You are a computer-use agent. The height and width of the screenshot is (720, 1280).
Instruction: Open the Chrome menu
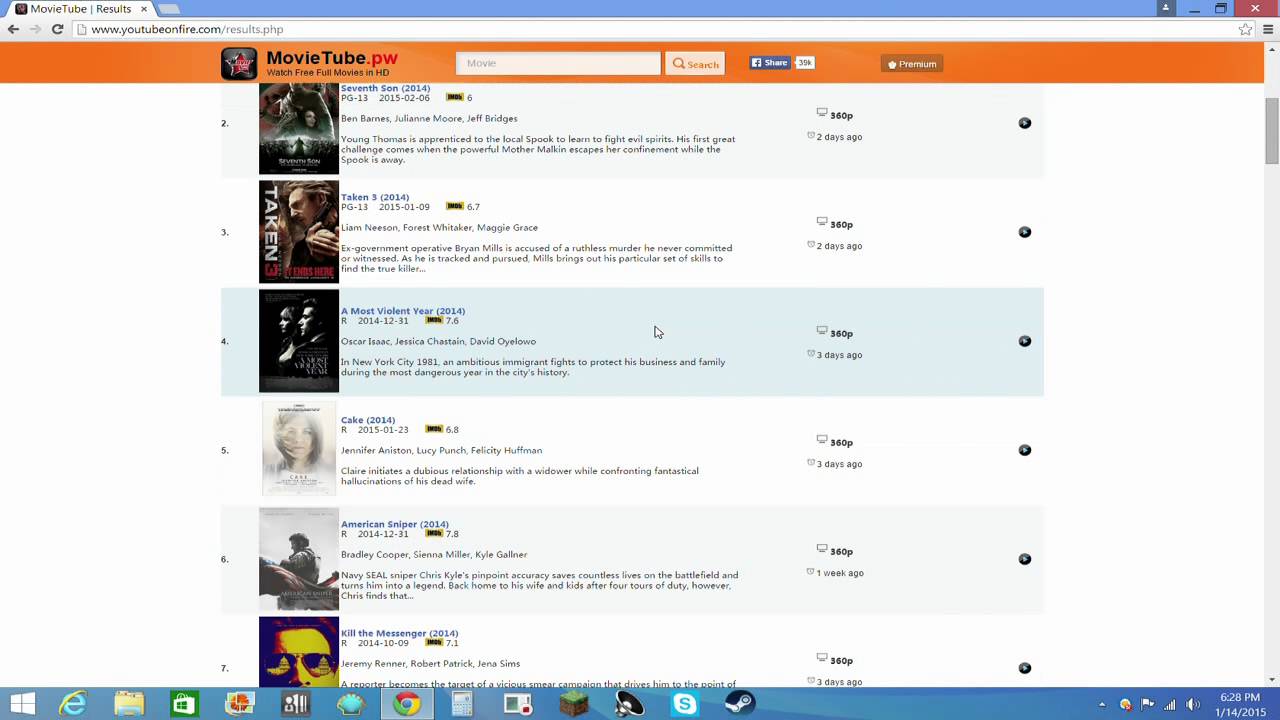click(1268, 29)
